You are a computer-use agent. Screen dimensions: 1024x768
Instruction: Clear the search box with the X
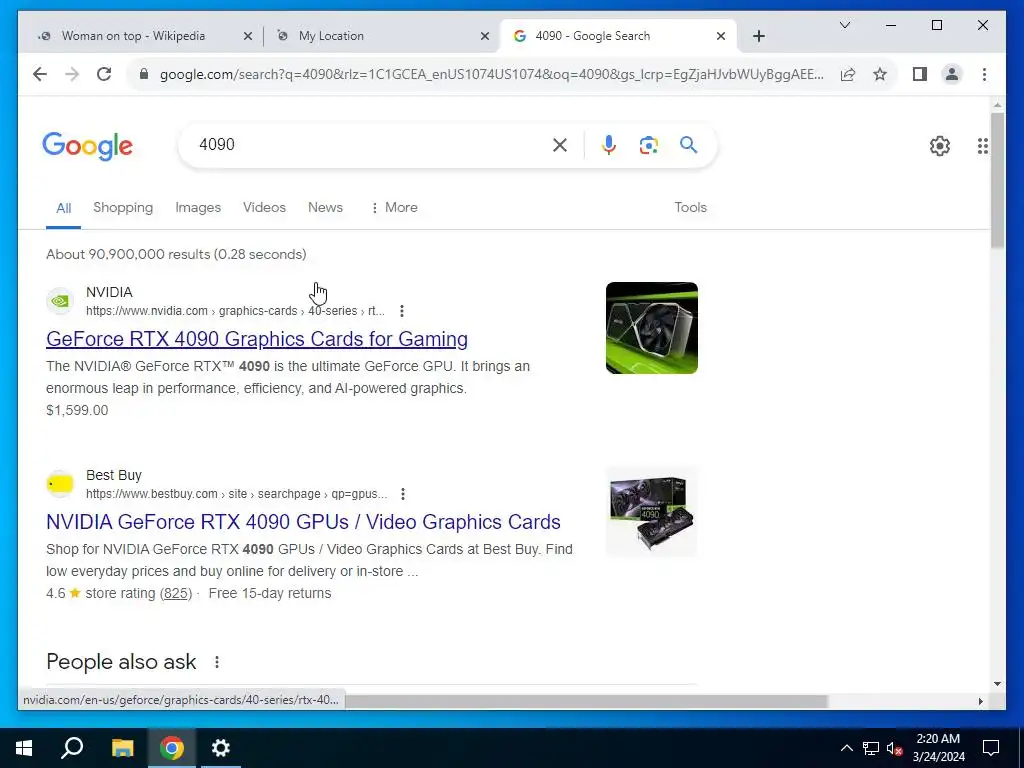560,145
